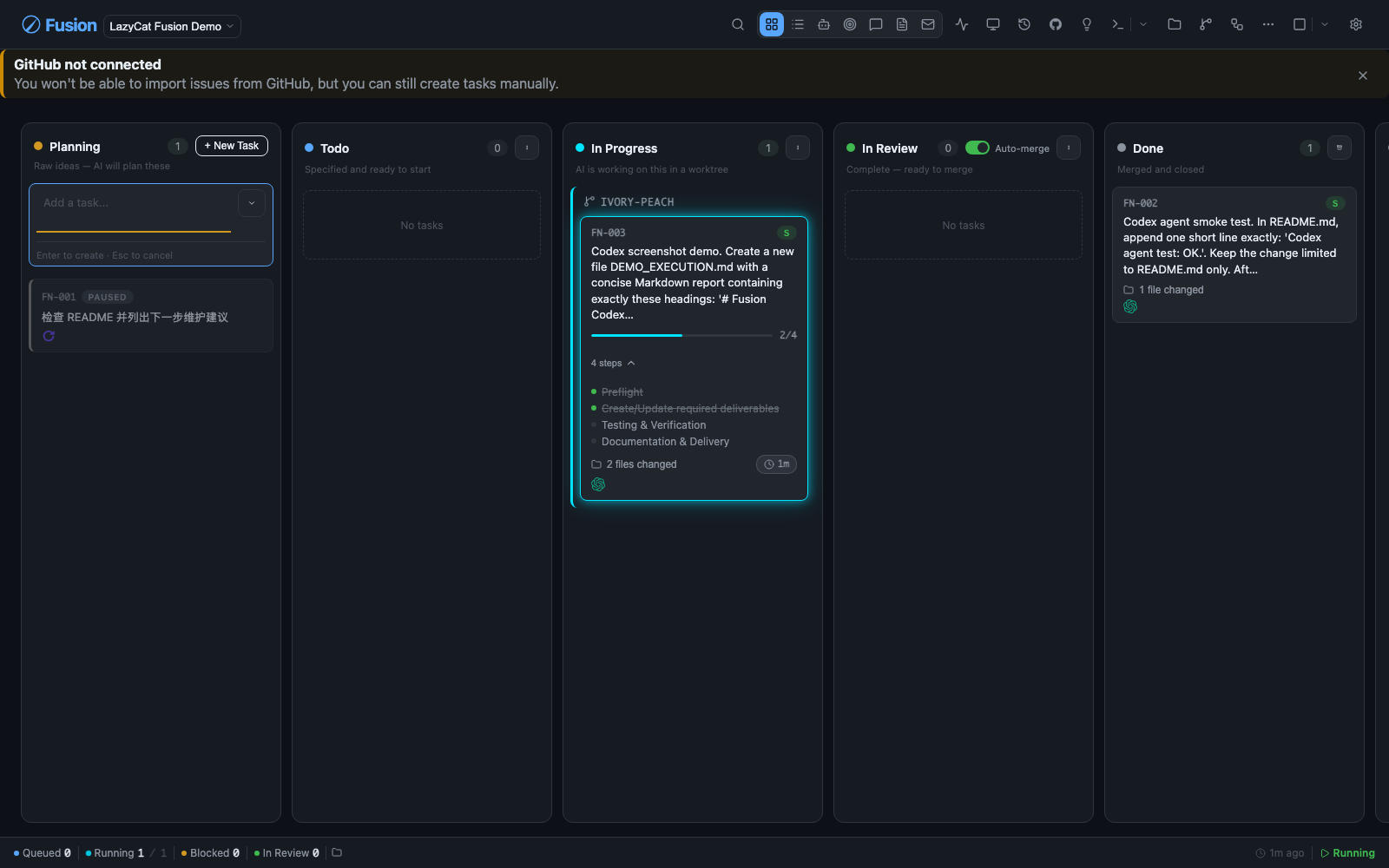This screenshot has width=1389, height=868.
Task: Open the git branch icon in toolbar
Action: click(x=1206, y=24)
